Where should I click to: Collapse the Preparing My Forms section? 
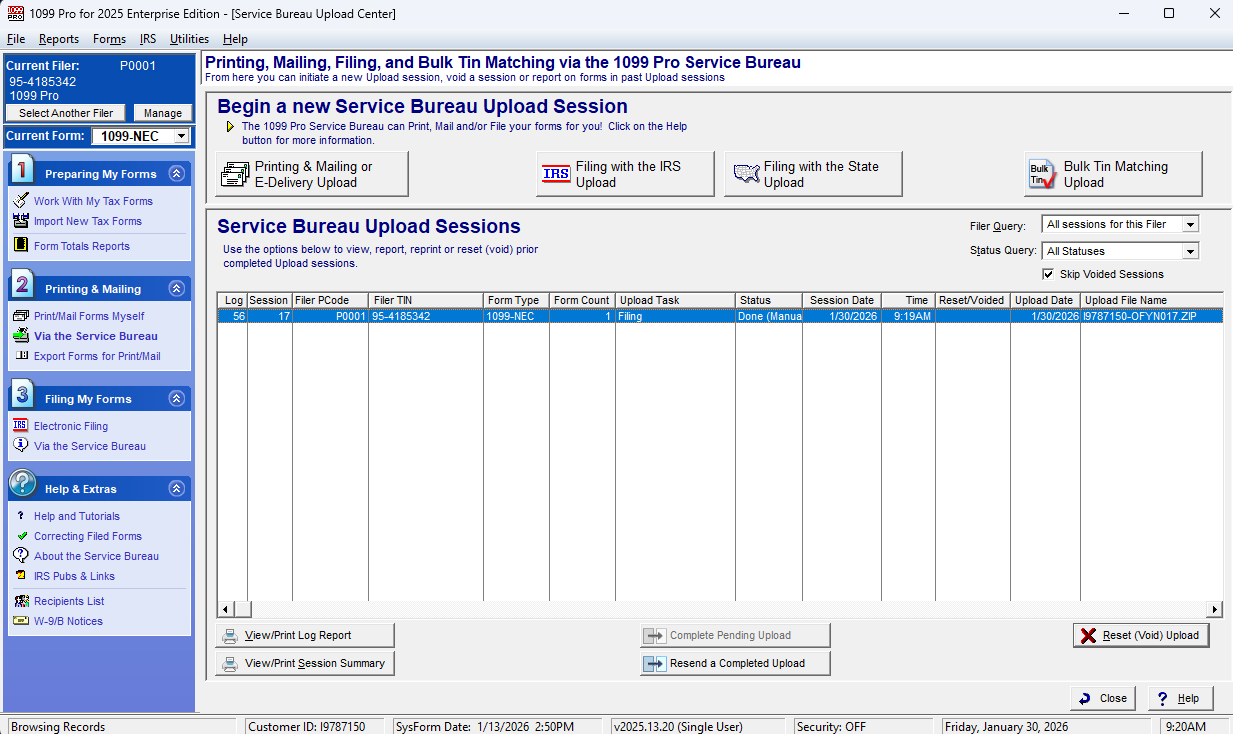click(x=177, y=174)
